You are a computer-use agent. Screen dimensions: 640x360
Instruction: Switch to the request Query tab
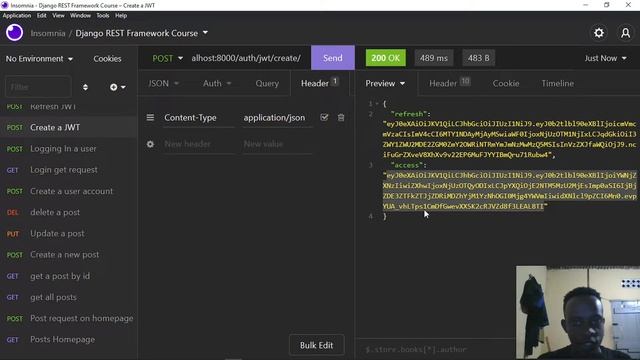pos(267,83)
